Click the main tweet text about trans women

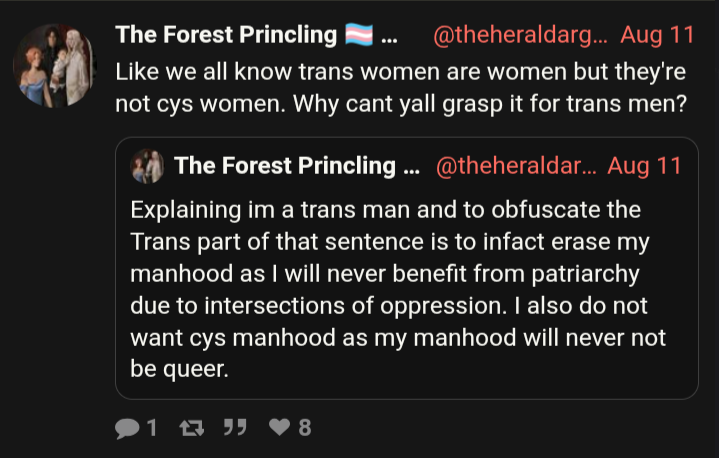(401, 88)
